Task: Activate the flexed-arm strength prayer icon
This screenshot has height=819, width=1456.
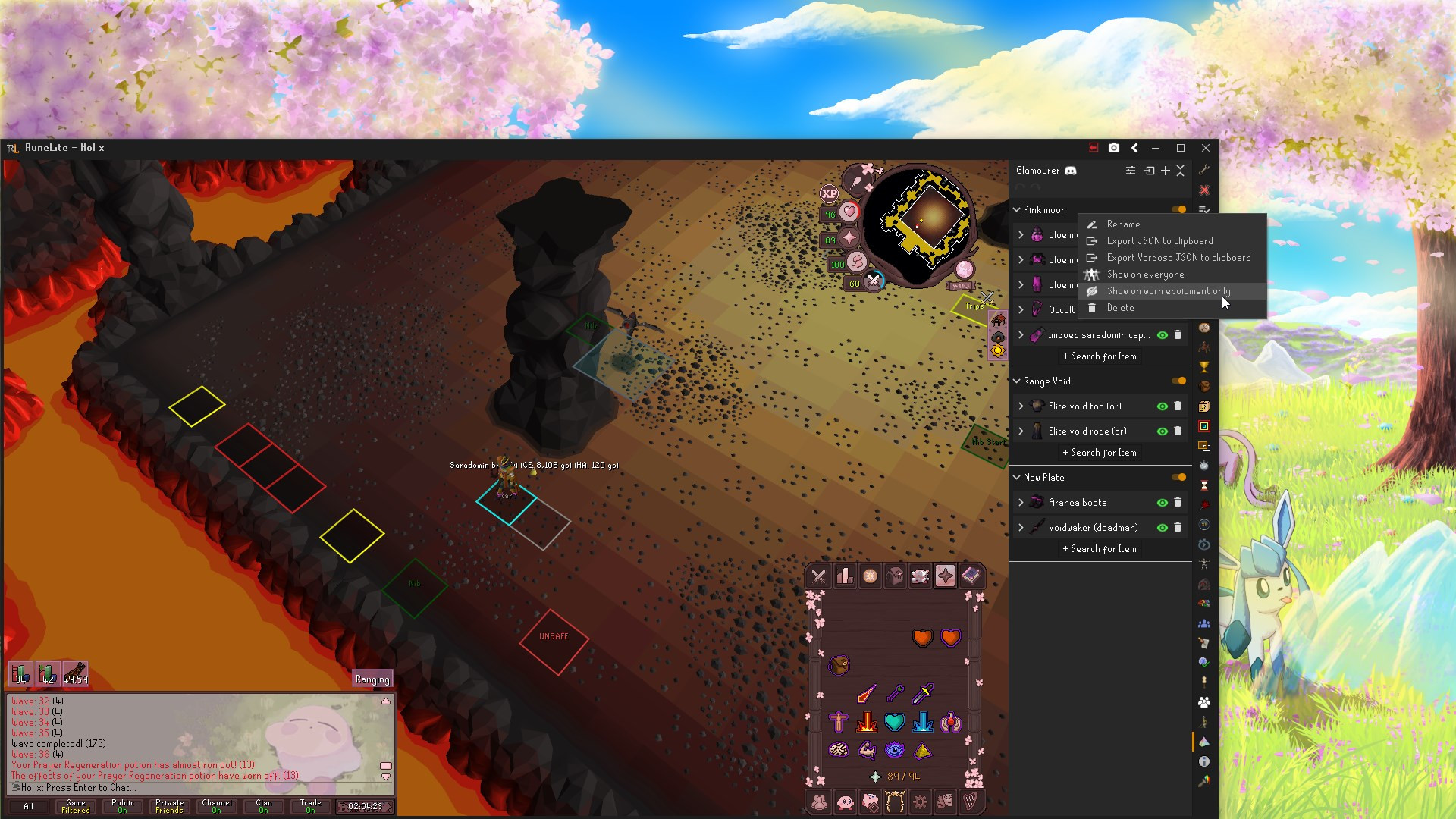Action: pyautogui.click(x=867, y=750)
